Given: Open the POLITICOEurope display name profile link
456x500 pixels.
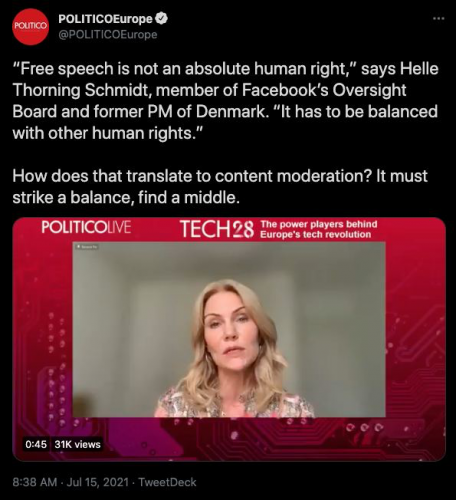Looking at the screenshot, I should 105,19.
